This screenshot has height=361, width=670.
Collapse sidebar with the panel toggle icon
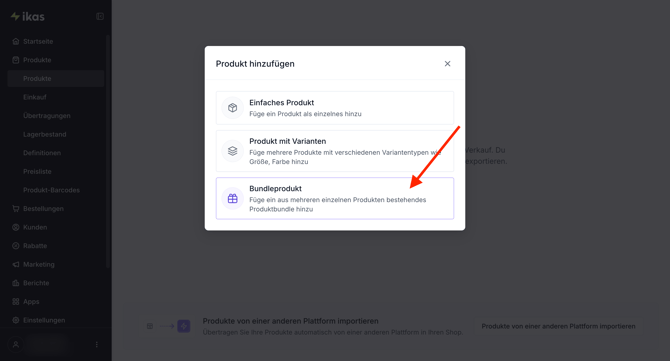100,16
